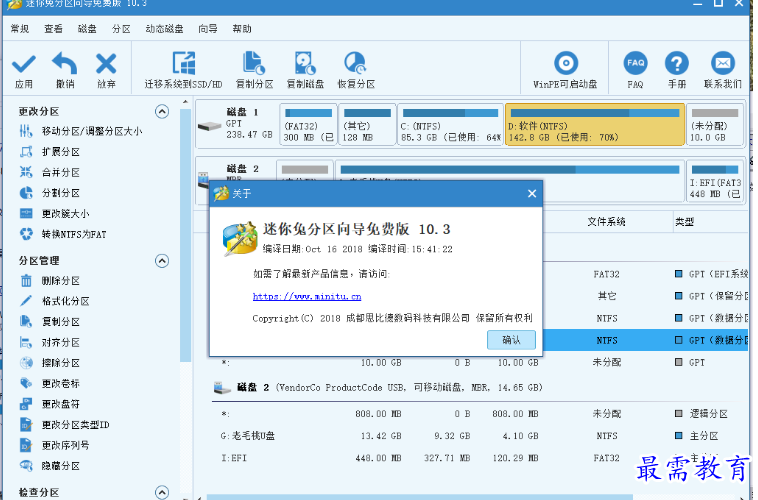Select the 其它 128 MB partition block
The width and height of the screenshot is (758, 500).
coord(367,125)
